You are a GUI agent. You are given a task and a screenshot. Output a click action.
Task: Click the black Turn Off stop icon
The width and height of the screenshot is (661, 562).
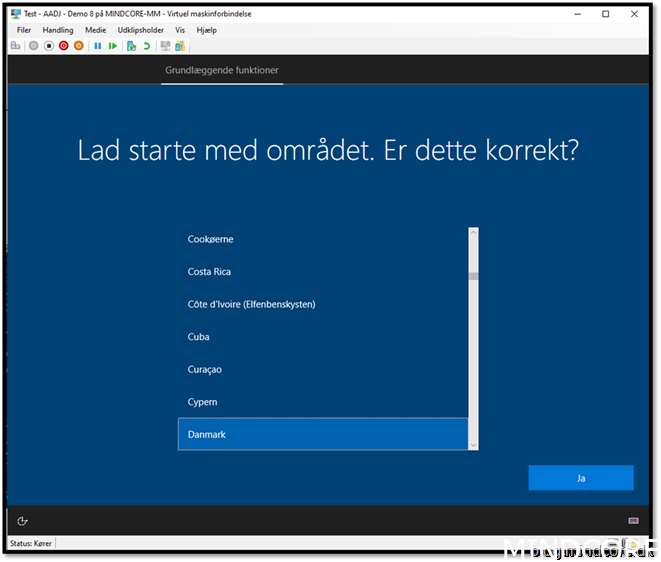(x=48, y=46)
